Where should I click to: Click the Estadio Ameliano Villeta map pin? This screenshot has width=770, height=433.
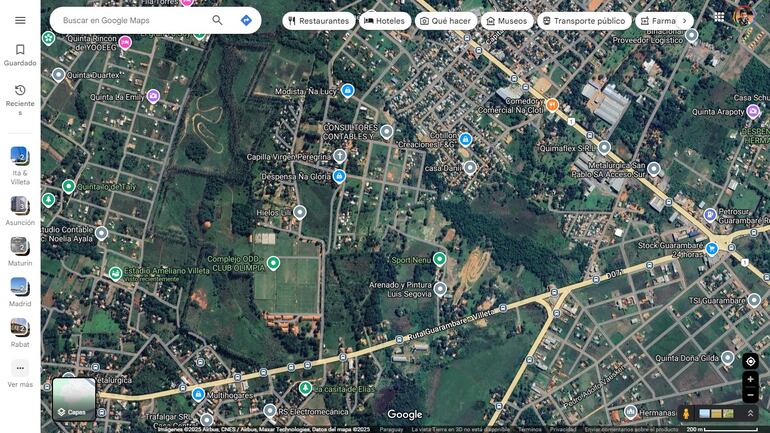coord(116,273)
